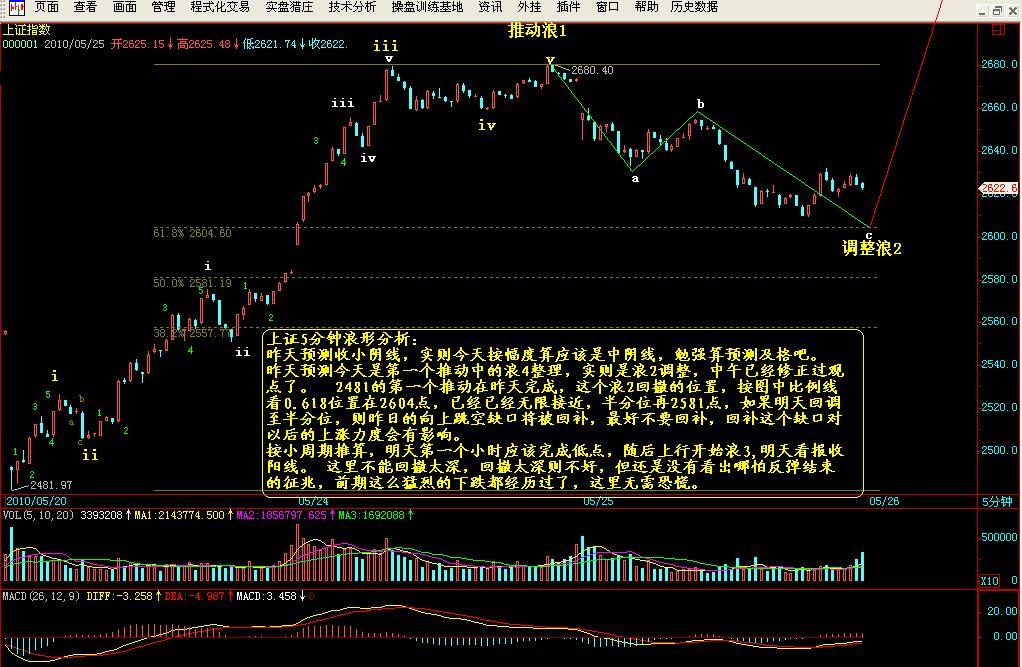Click the MA2:1856797.625 volume value
The width and height of the screenshot is (1022, 667).
pyautogui.click(x=281, y=515)
